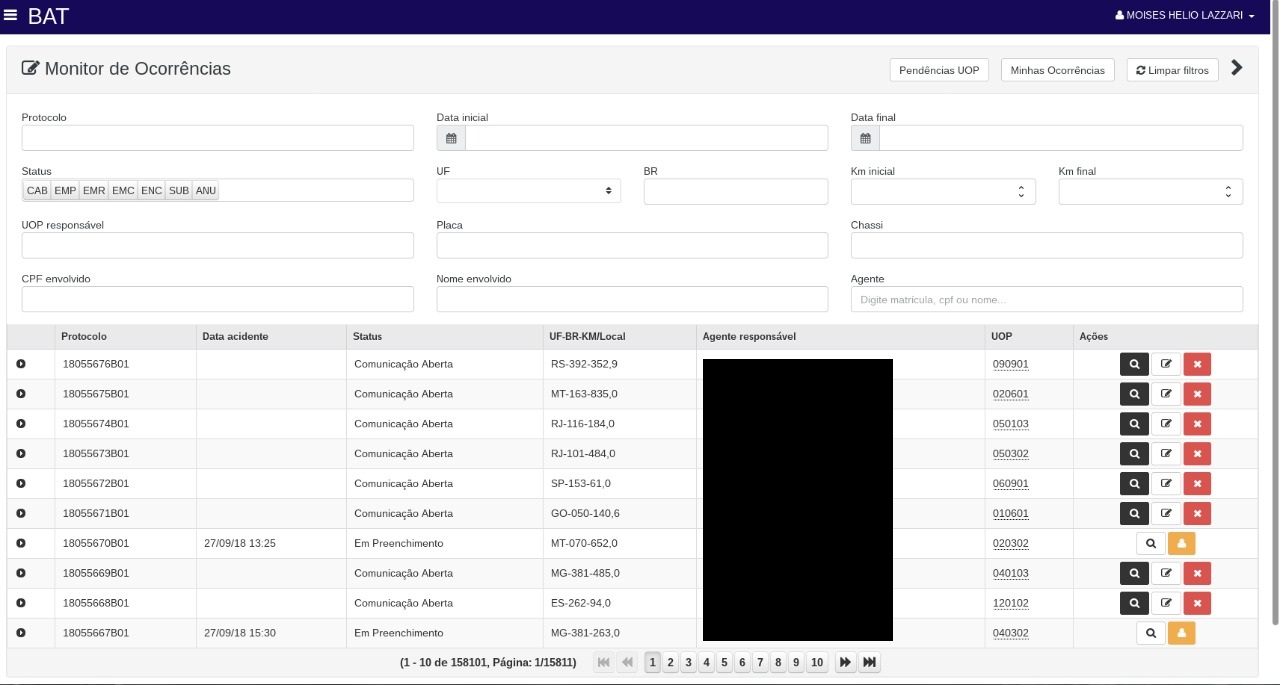
Task: Edit occurrence 18055671B01
Action: pos(1166,514)
